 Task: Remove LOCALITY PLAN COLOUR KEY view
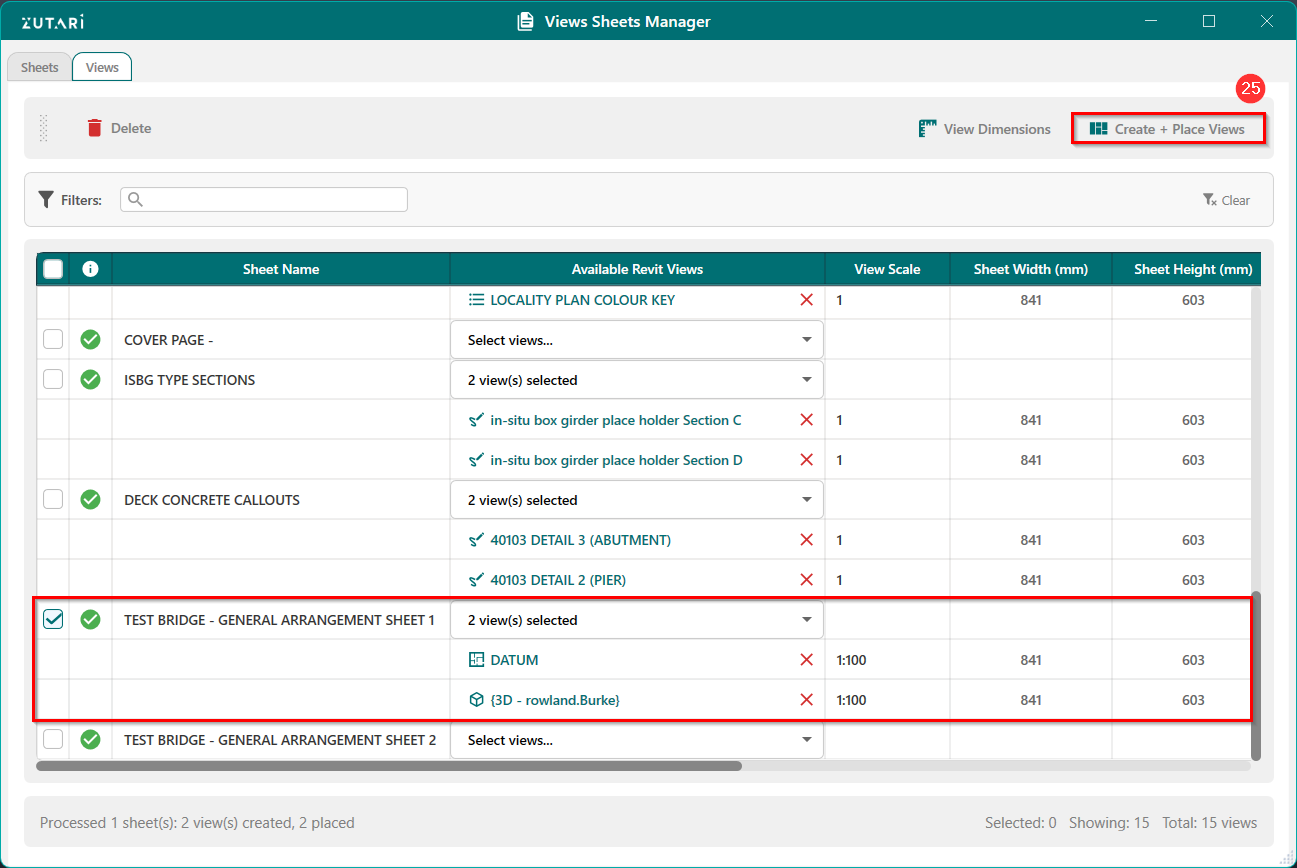(x=806, y=300)
